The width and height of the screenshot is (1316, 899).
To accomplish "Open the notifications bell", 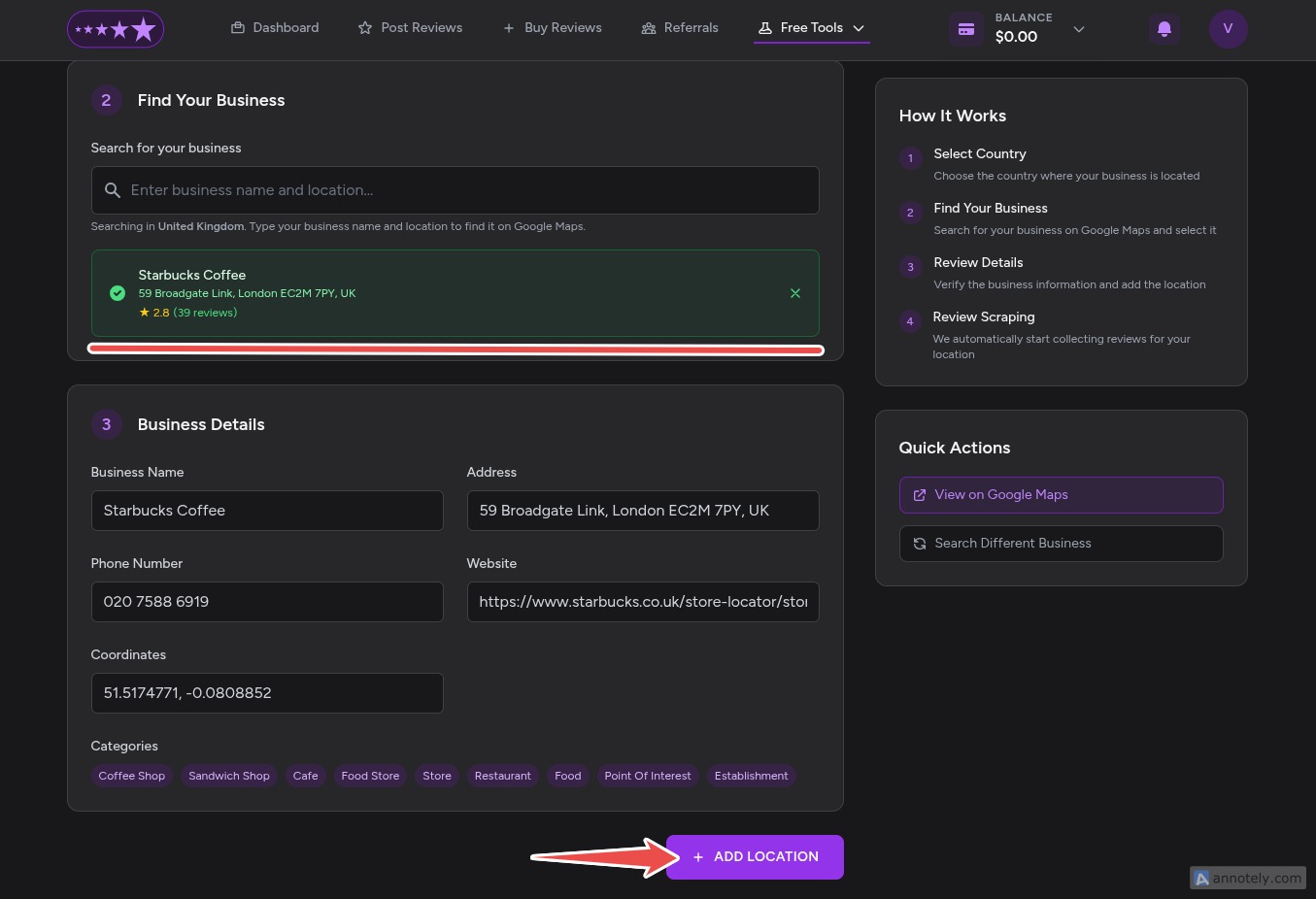I will (x=1164, y=29).
